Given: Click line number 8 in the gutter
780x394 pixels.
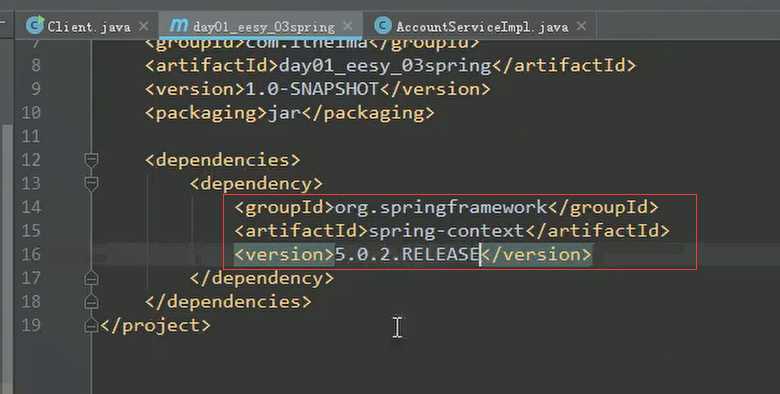Looking at the screenshot, I should [x=36, y=65].
